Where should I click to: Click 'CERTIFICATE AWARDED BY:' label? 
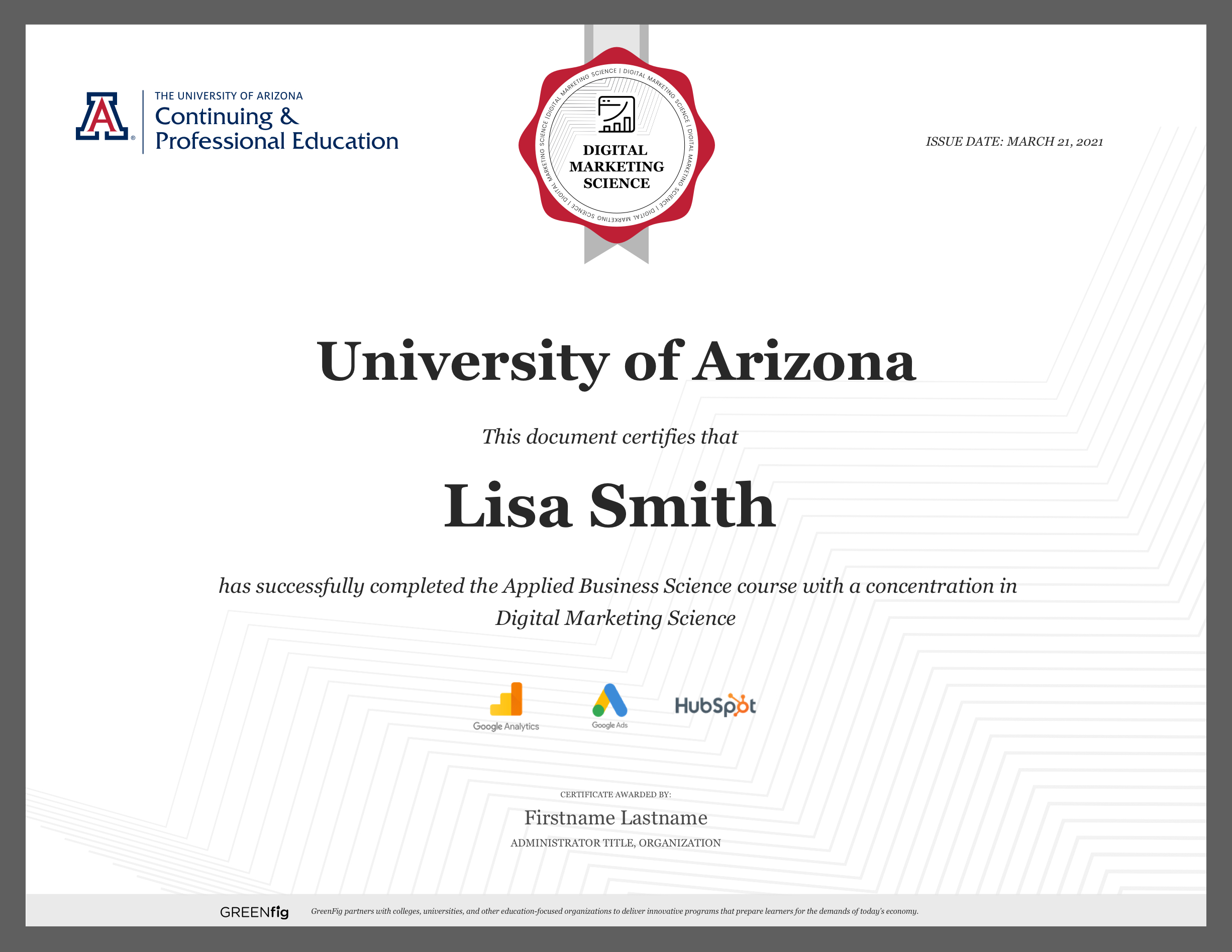615,795
